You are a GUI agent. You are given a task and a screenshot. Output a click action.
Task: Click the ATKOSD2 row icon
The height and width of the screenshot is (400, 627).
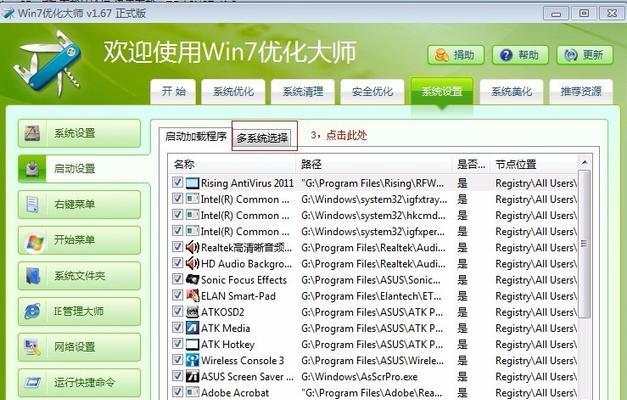click(x=192, y=312)
